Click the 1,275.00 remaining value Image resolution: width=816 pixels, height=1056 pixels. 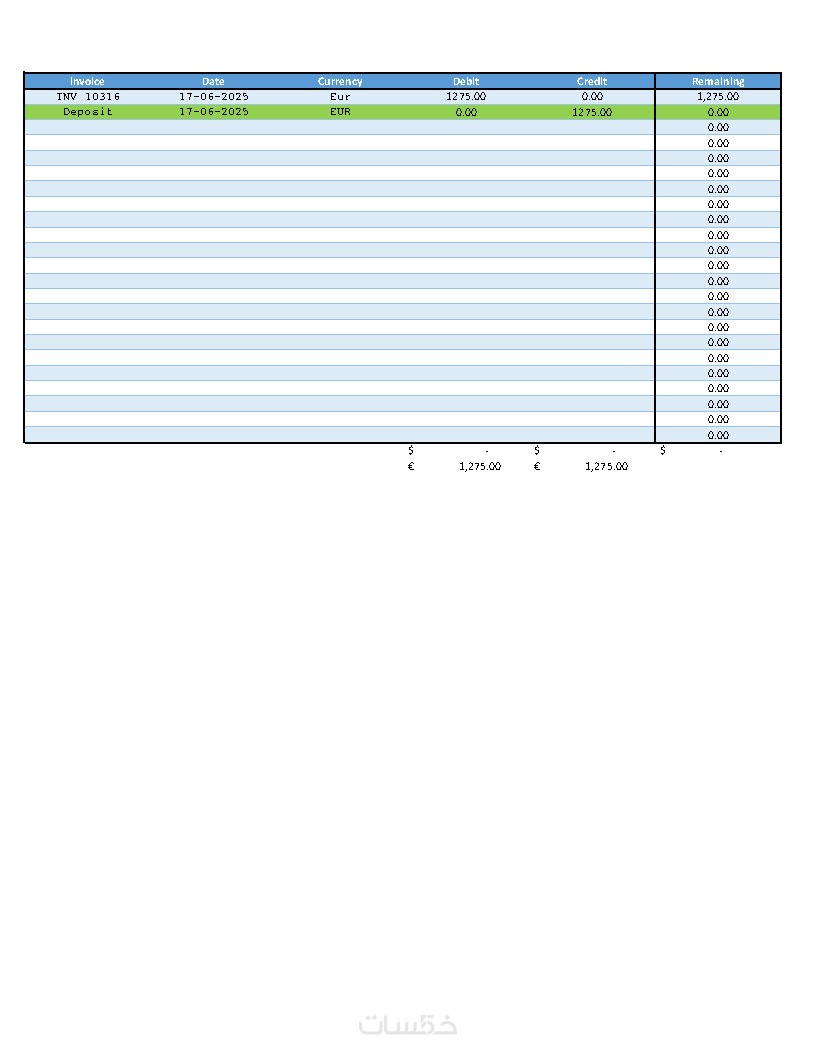(718, 96)
